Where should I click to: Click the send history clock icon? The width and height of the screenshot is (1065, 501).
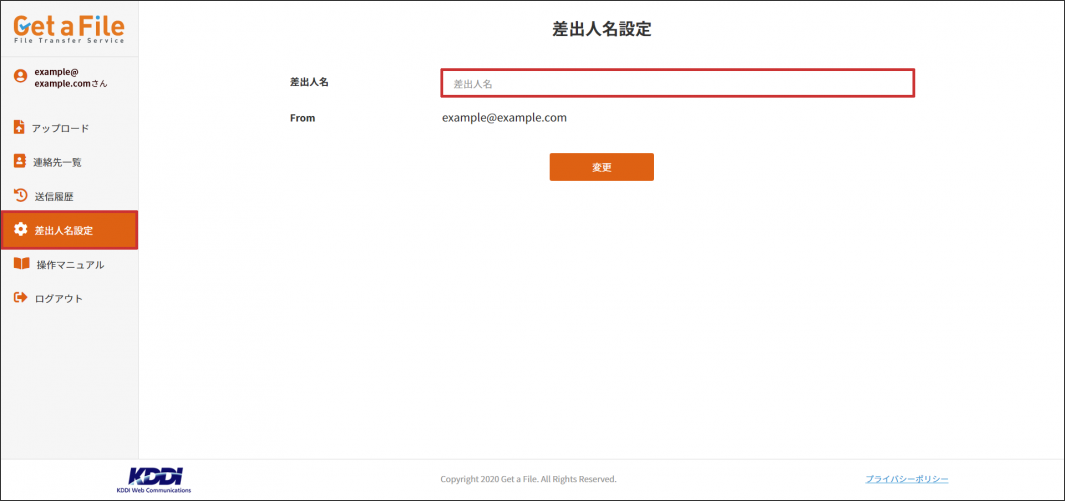pos(20,196)
